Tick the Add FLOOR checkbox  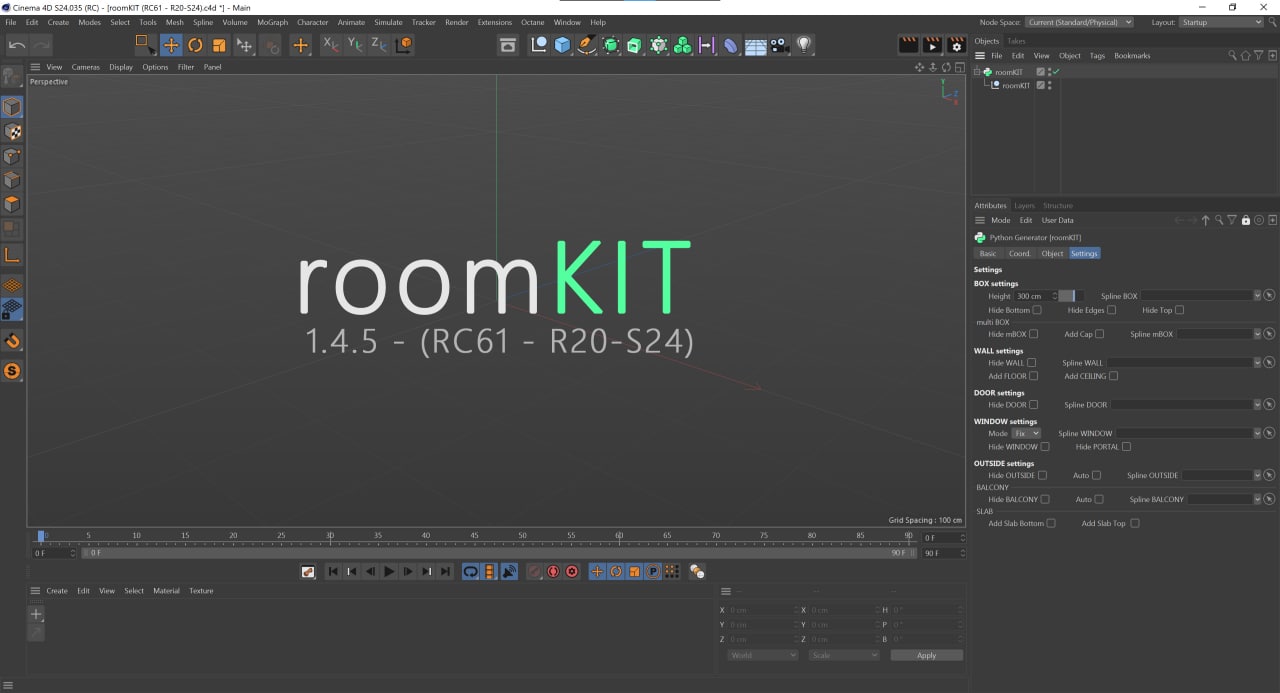[x=1034, y=376]
